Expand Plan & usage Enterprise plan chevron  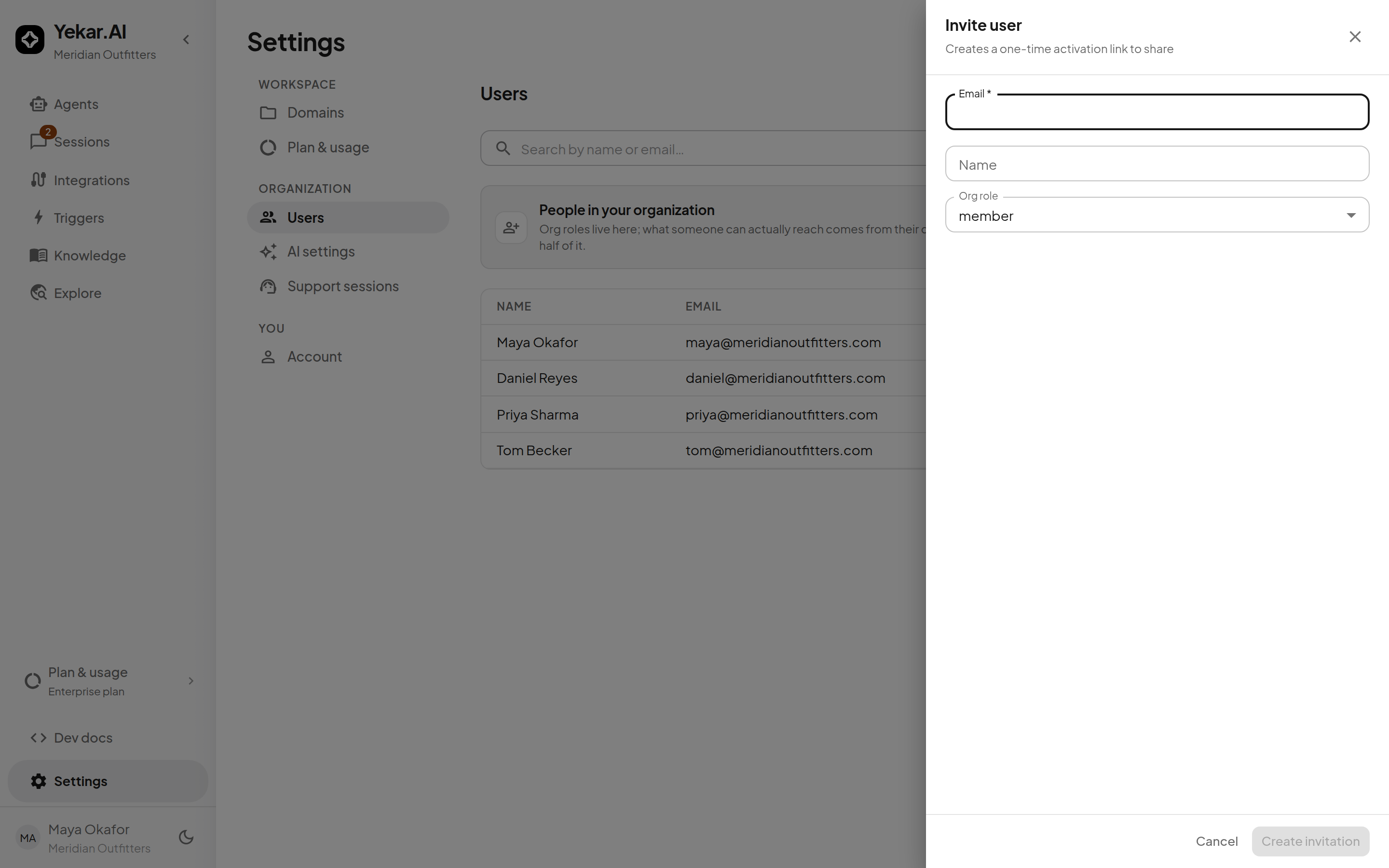[191, 681]
